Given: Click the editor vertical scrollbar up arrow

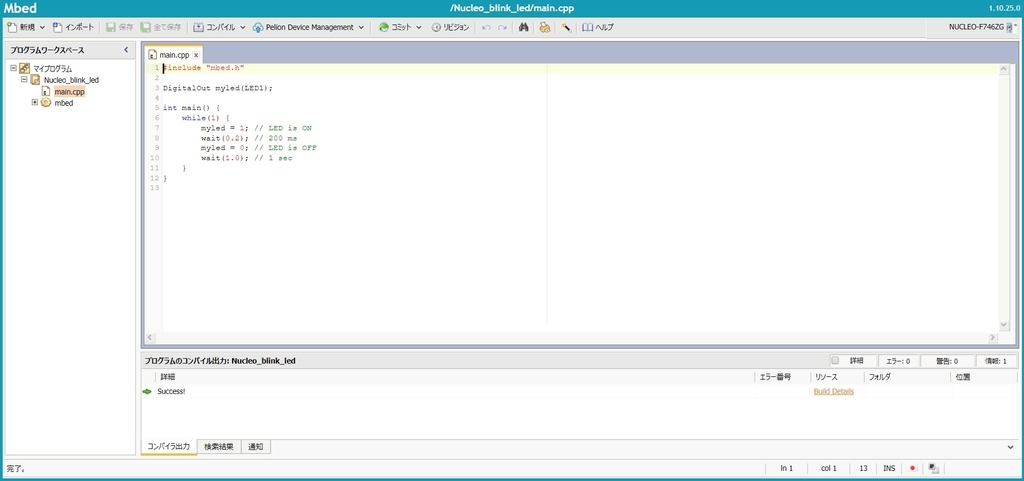Looking at the screenshot, I should 1004,69.
